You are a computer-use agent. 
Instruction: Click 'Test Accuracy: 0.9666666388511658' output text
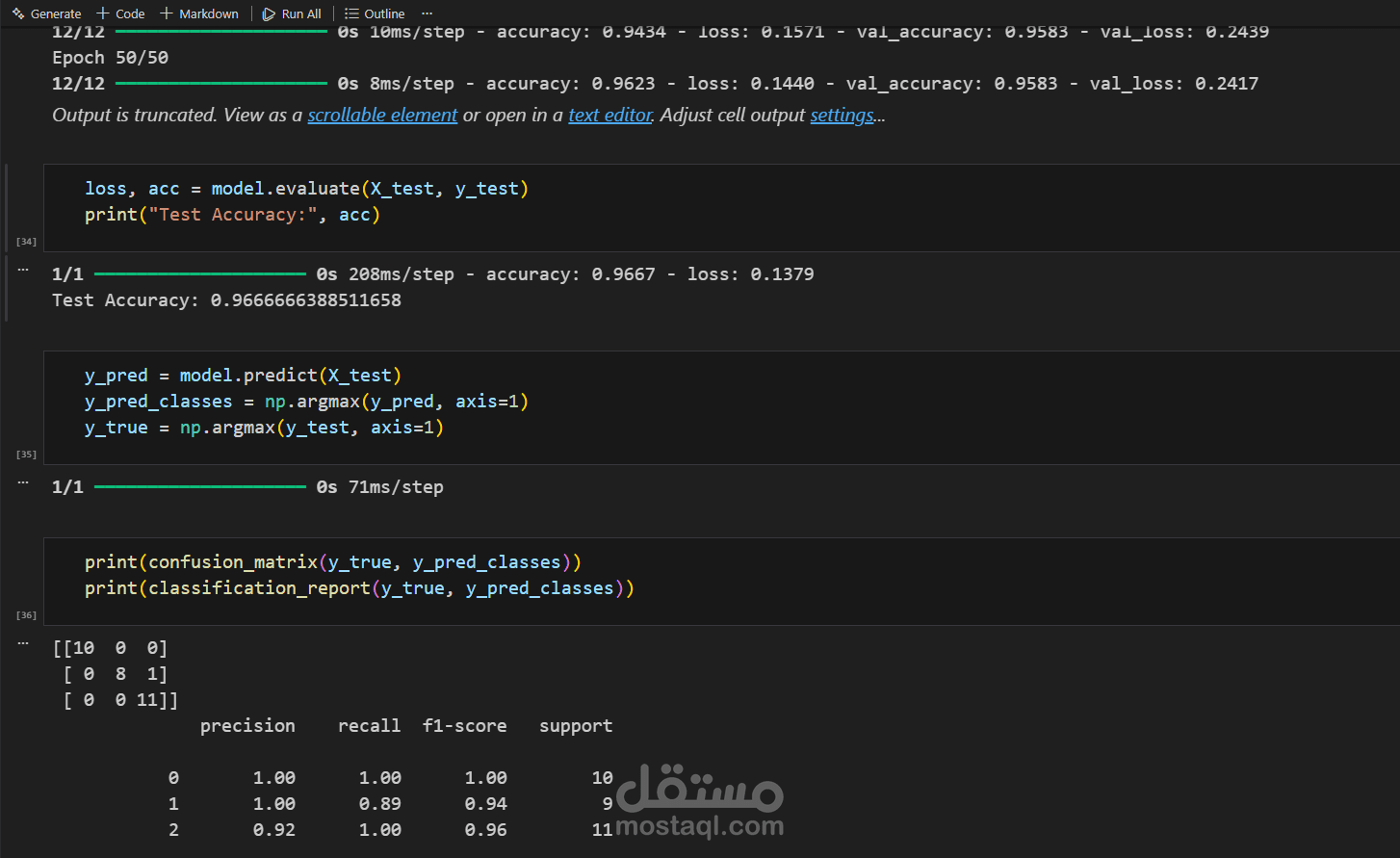tap(226, 300)
